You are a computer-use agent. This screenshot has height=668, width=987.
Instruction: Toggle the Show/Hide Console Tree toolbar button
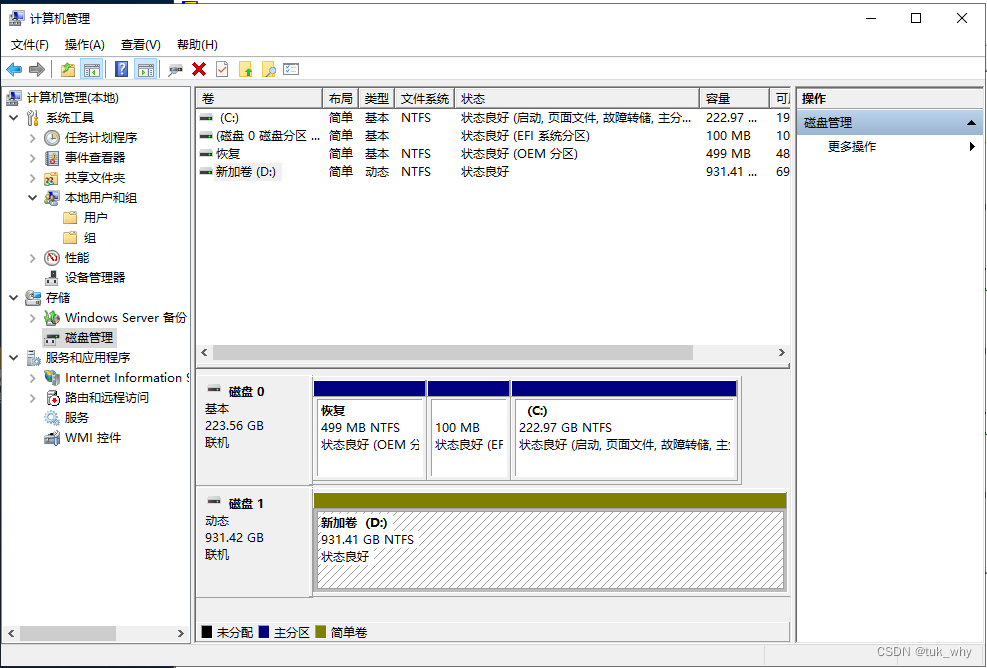click(92, 69)
